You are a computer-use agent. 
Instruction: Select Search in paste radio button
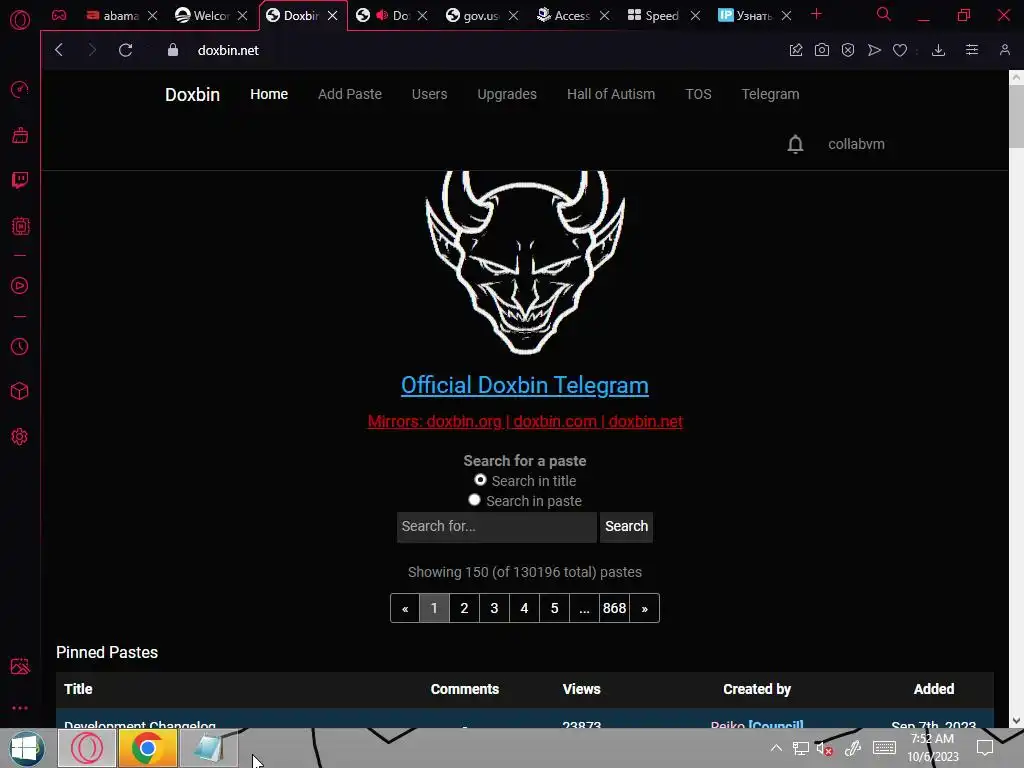(474, 500)
